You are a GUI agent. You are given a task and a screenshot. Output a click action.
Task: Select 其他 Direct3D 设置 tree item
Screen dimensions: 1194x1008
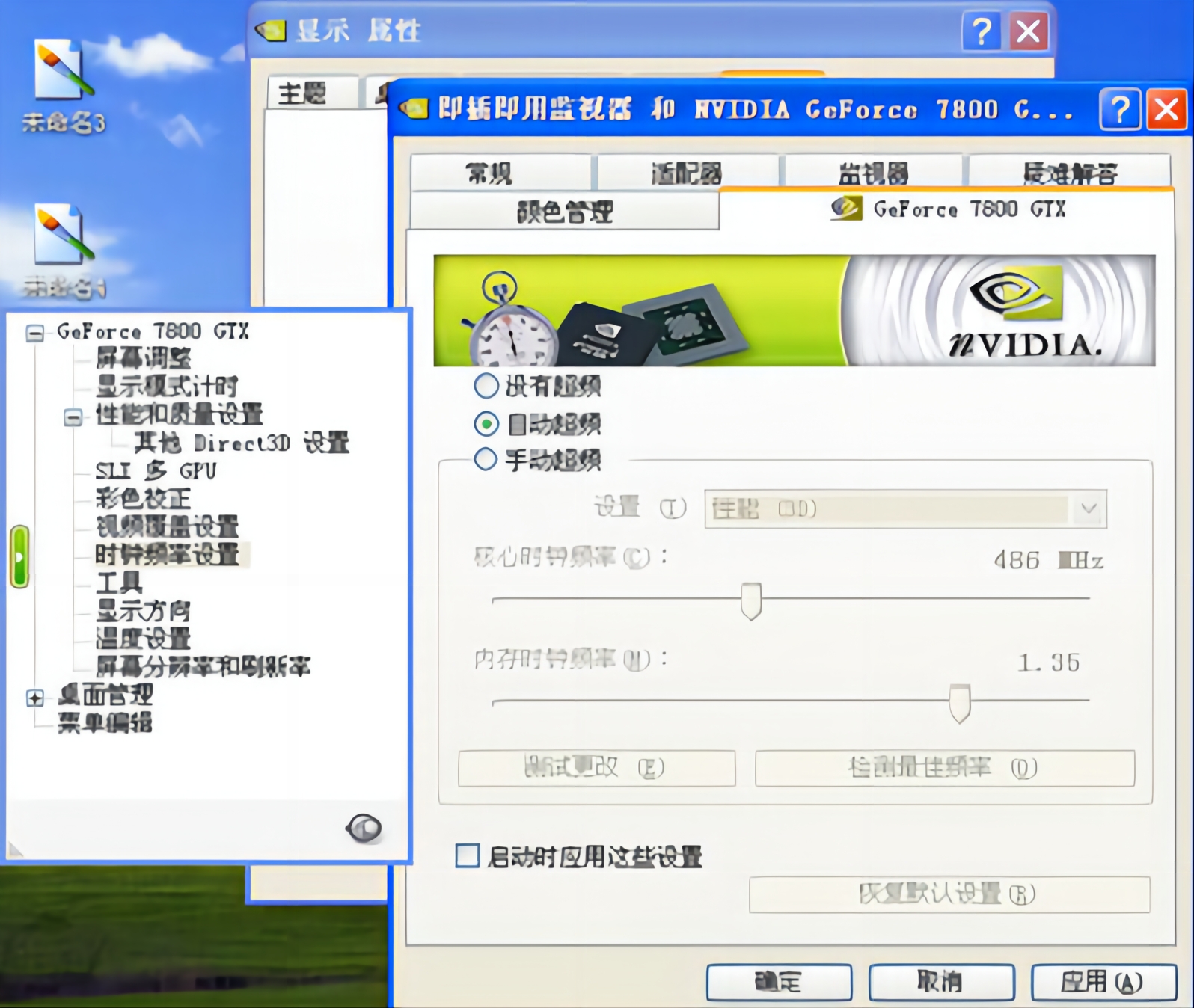(241, 443)
